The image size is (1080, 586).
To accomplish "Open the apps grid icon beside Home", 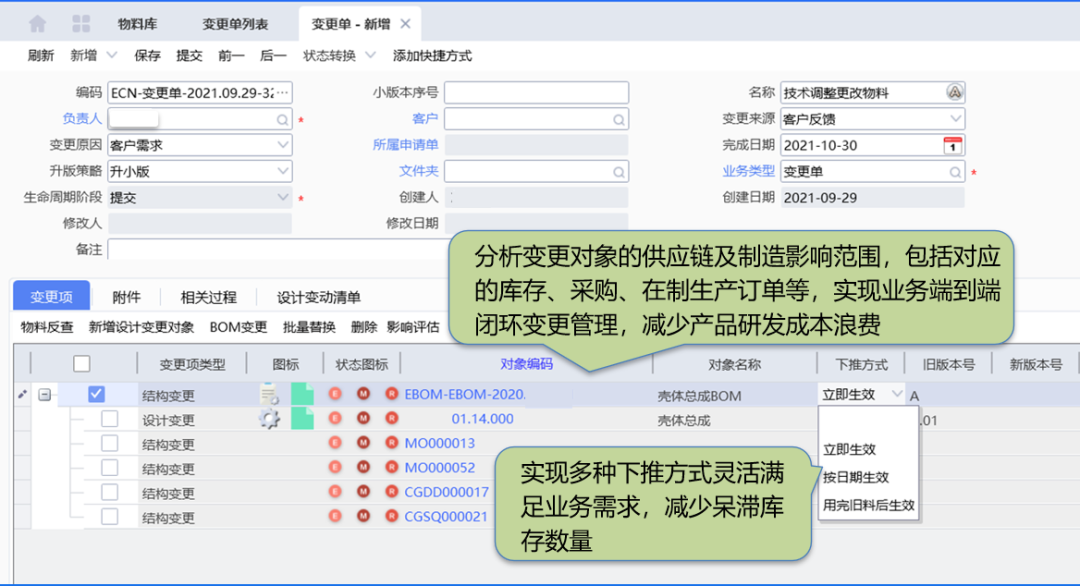I will coord(80,22).
